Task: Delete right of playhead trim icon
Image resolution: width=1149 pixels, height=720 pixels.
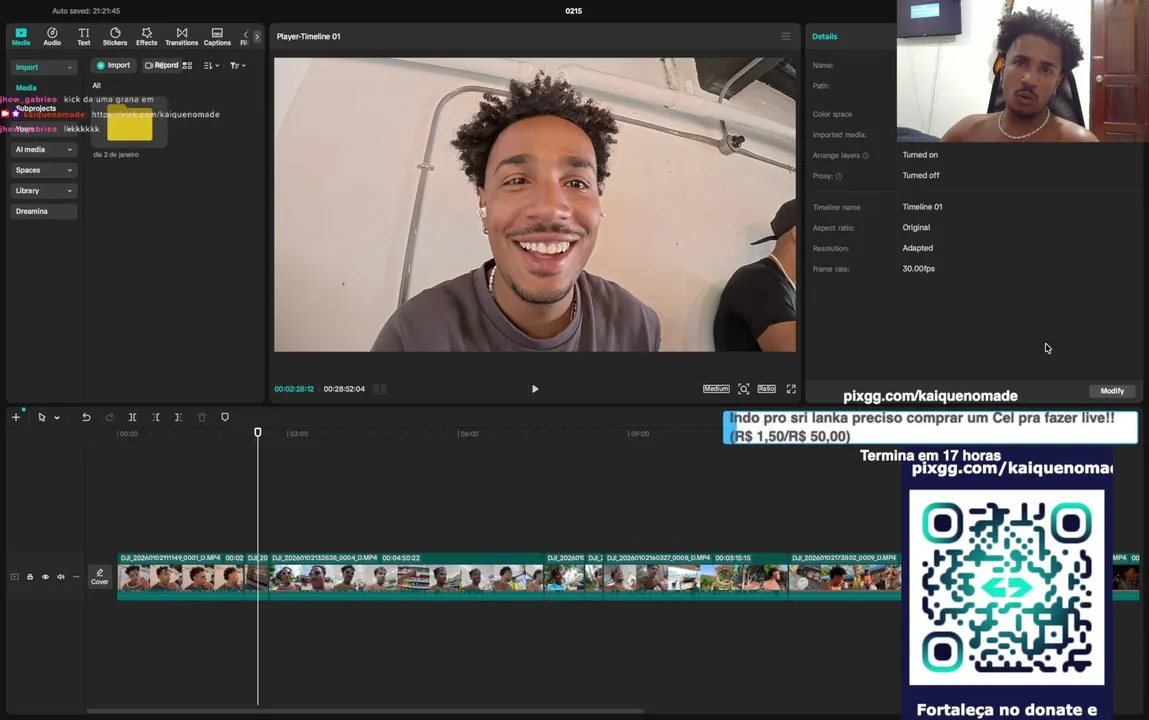Action: pos(178,417)
